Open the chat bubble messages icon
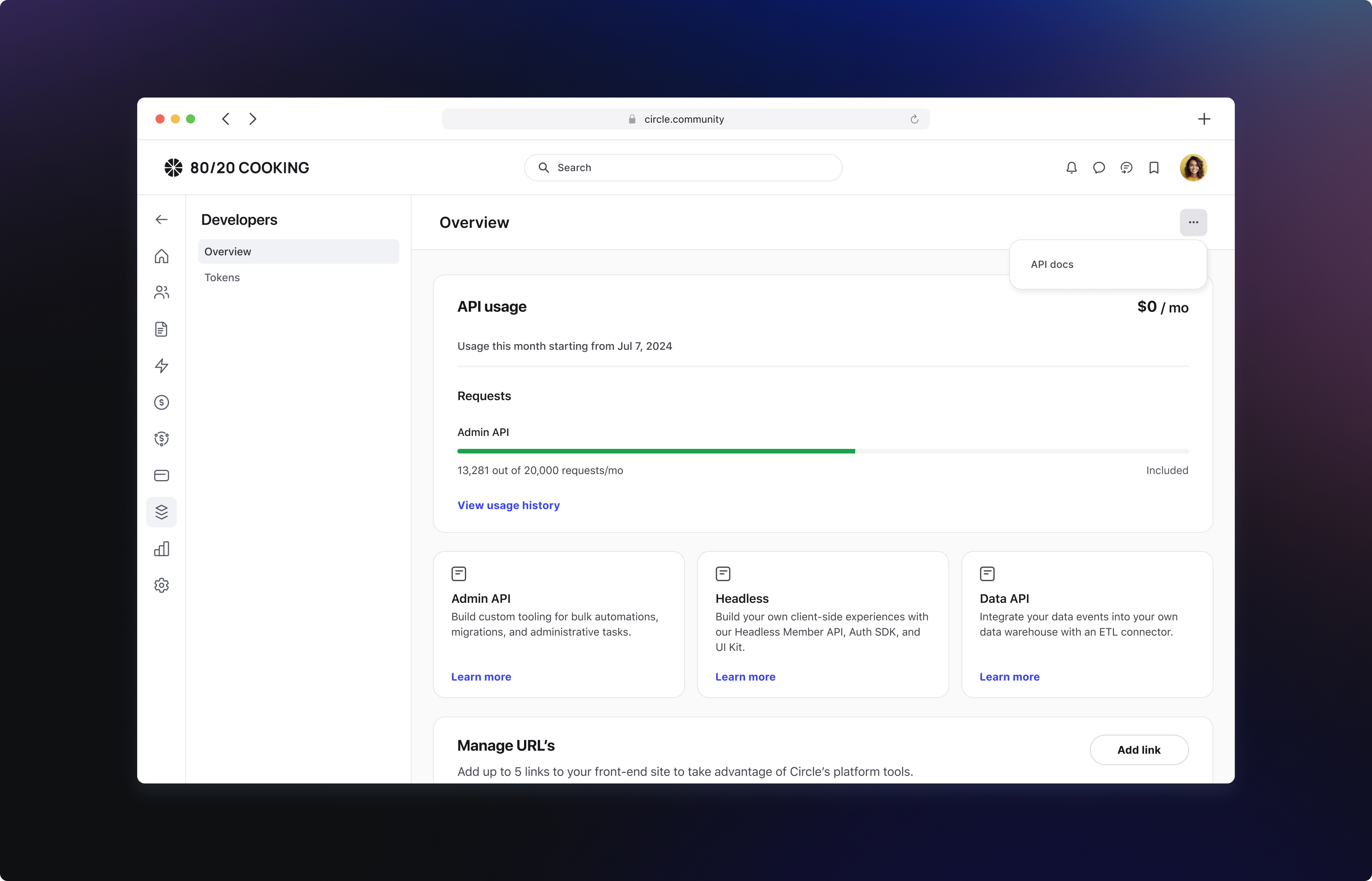Screen dimensions: 1372x881 coord(1099,168)
